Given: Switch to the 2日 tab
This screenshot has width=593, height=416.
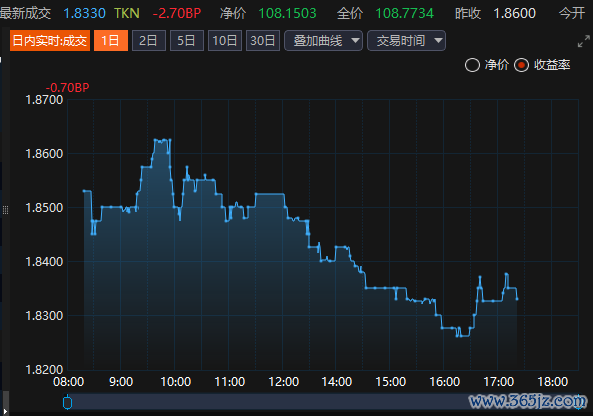Looking at the screenshot, I should [x=149, y=40].
